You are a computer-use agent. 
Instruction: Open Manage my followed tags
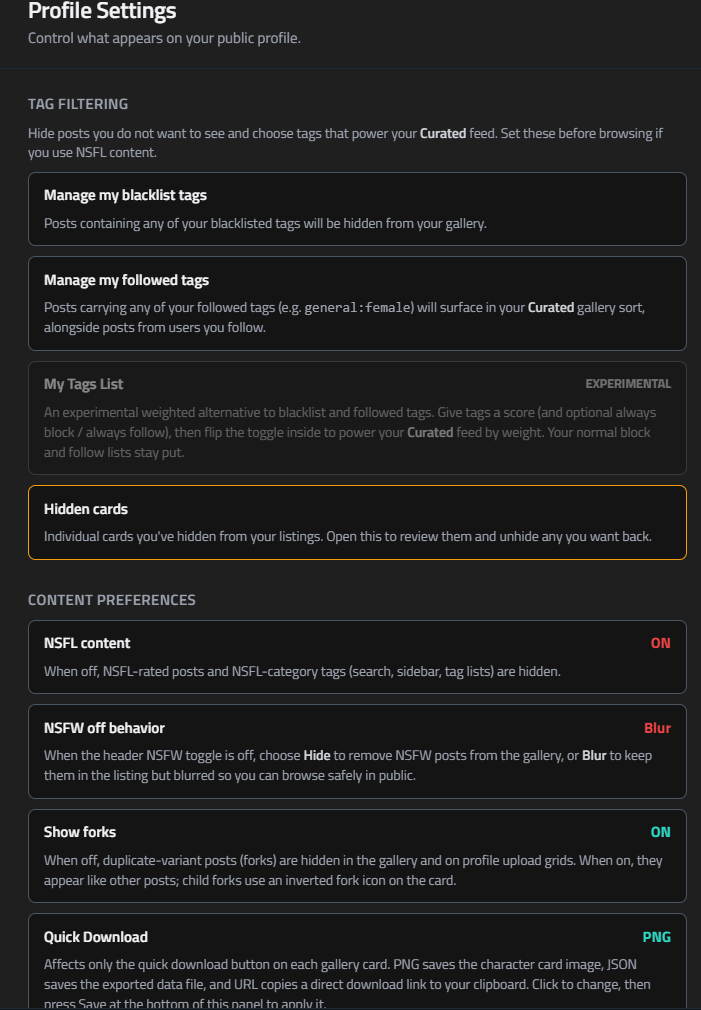357,303
